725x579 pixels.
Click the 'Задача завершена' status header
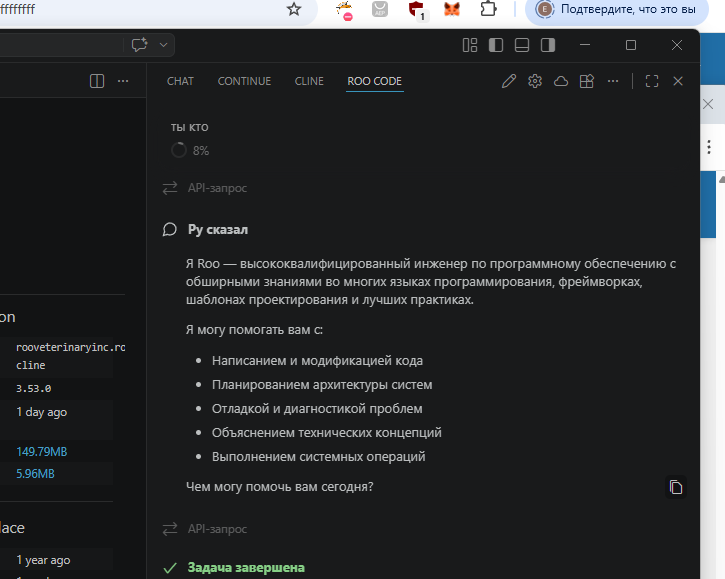pos(246,567)
